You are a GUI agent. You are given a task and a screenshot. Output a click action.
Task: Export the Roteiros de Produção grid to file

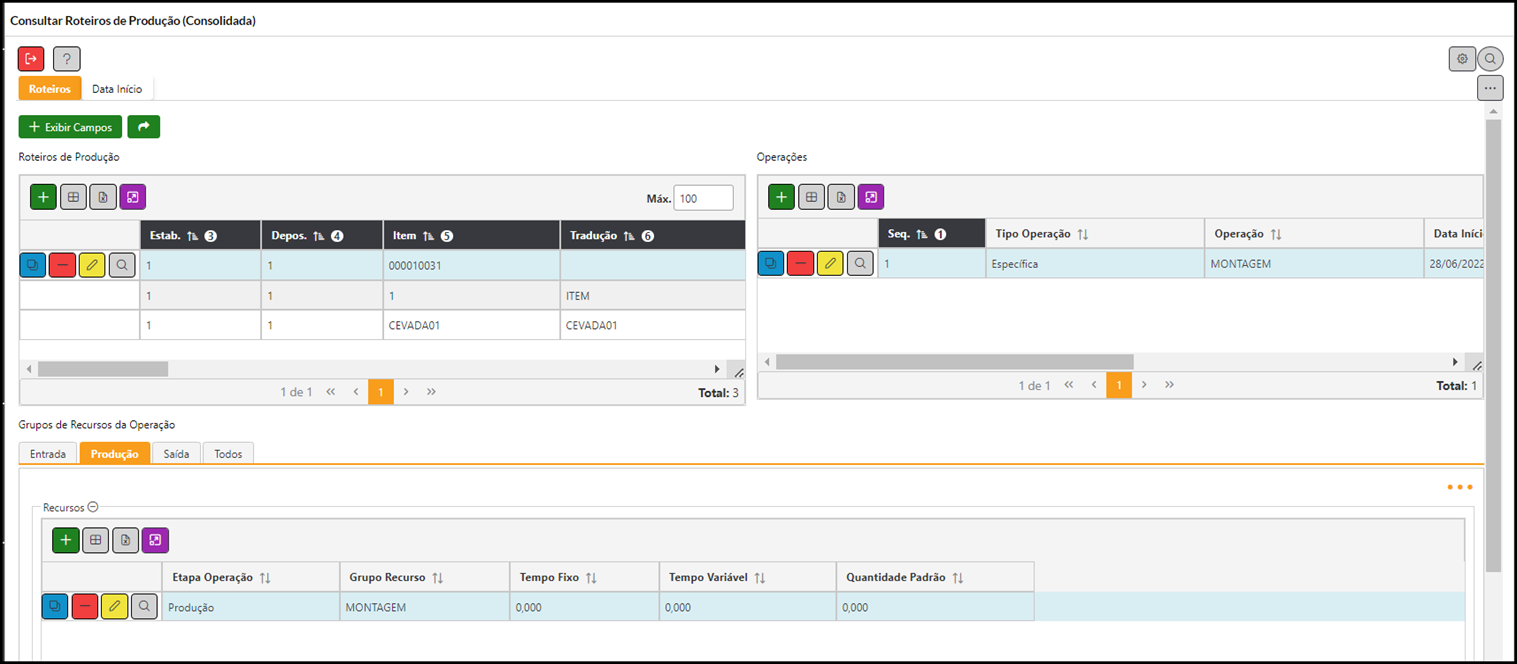click(103, 197)
